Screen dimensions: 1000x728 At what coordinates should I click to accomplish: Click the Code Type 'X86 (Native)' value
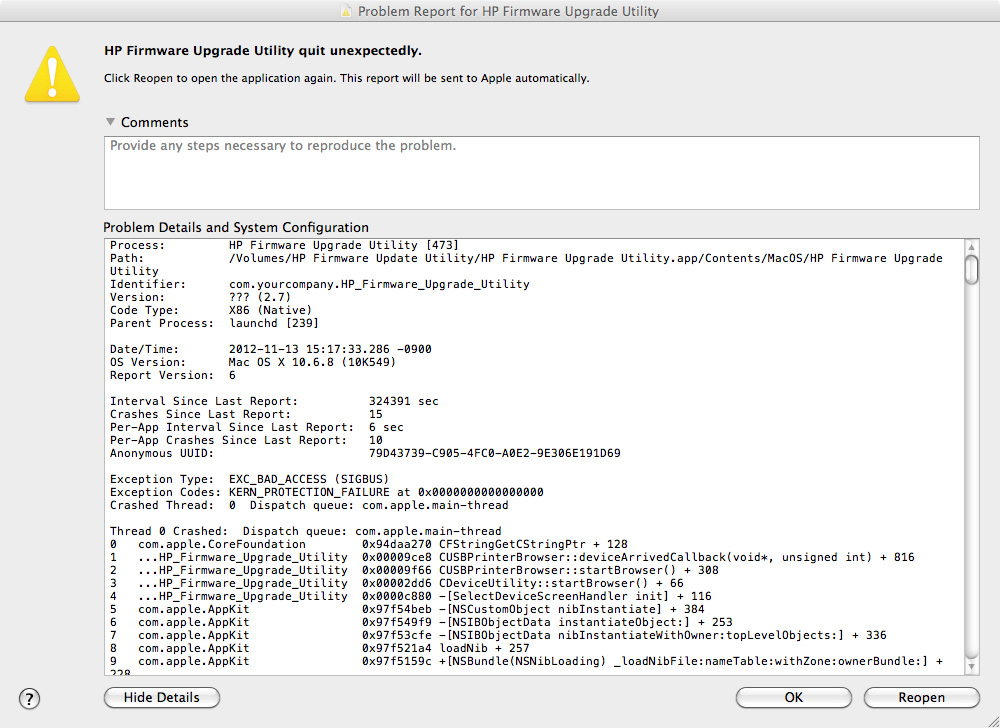tap(270, 310)
